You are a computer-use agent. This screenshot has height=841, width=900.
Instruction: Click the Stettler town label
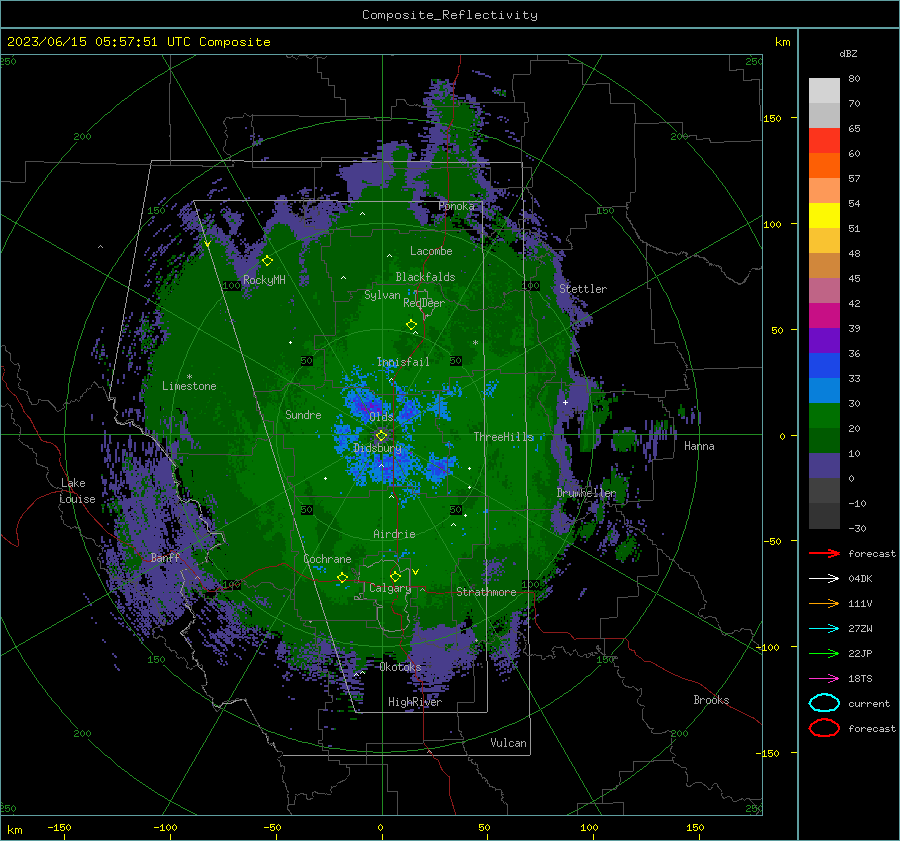point(583,289)
